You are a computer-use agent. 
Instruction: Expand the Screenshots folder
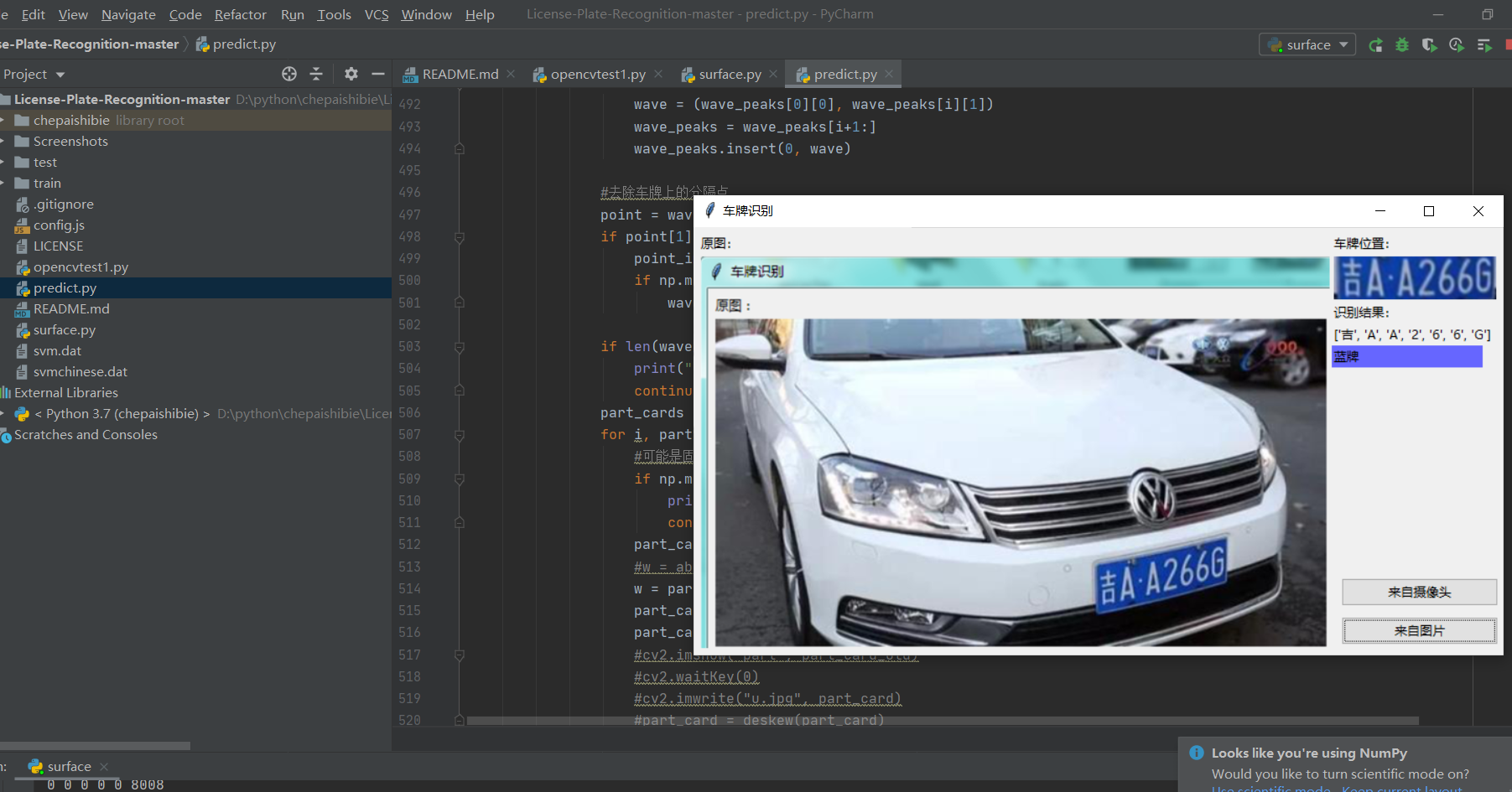(3, 142)
